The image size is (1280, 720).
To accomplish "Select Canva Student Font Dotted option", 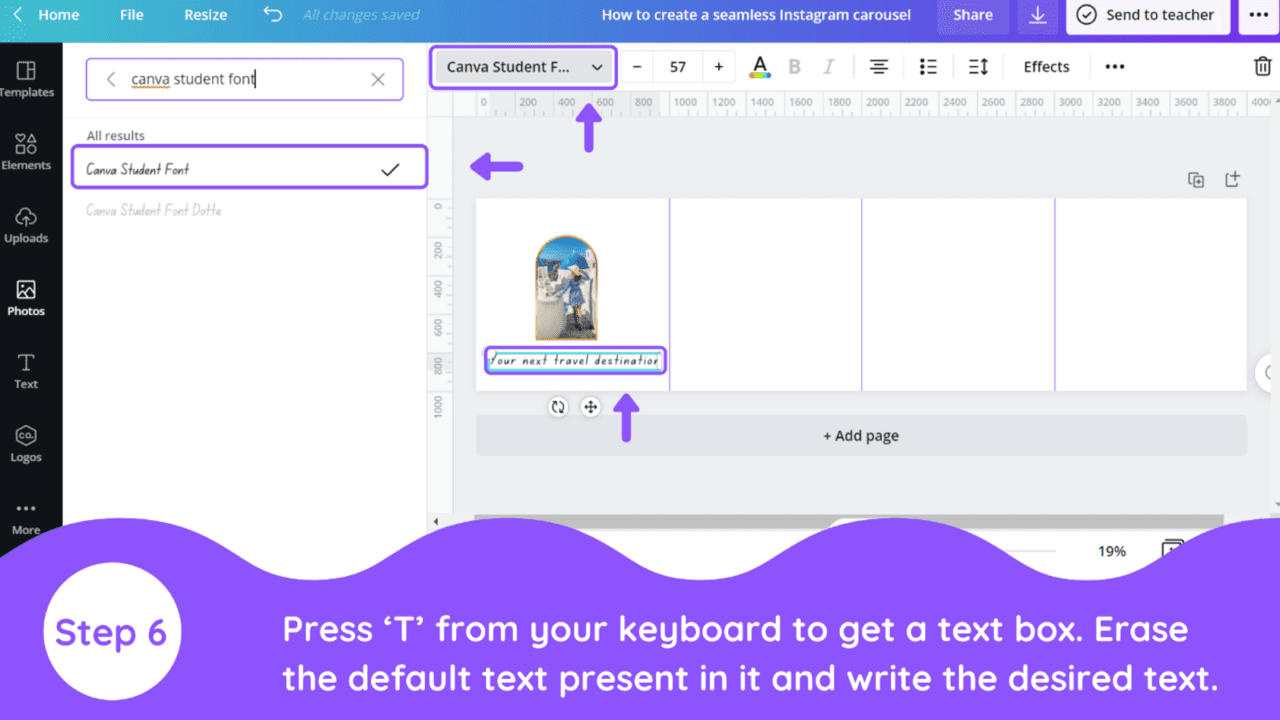I will (154, 210).
